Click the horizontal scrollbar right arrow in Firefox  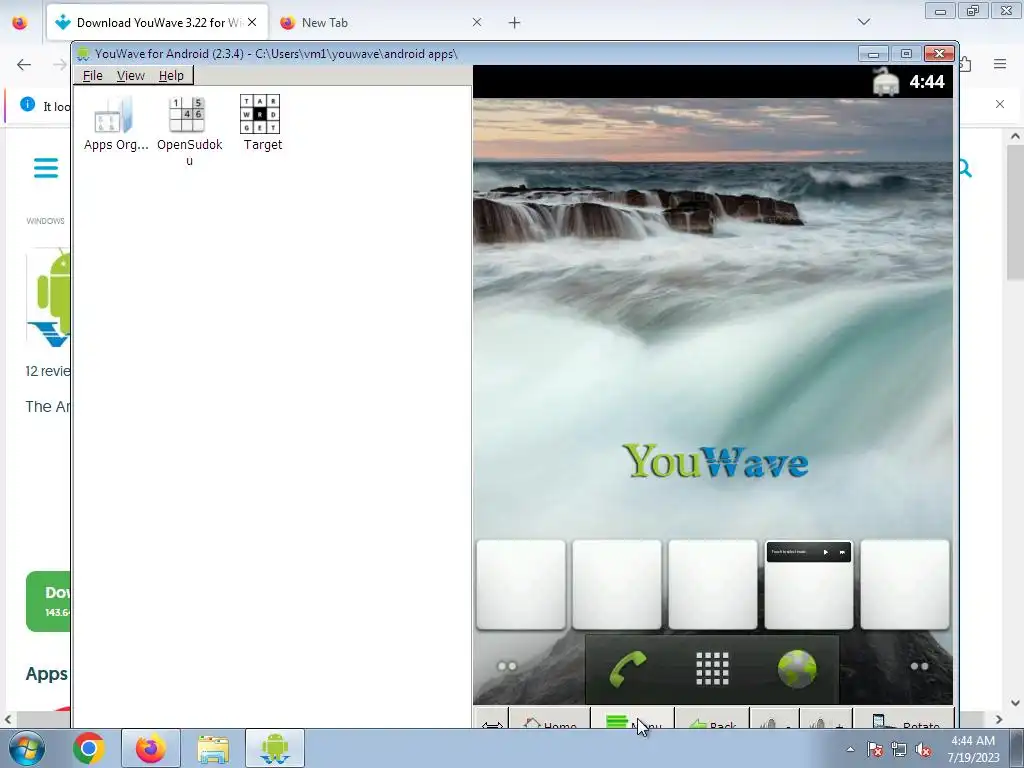point(999,719)
